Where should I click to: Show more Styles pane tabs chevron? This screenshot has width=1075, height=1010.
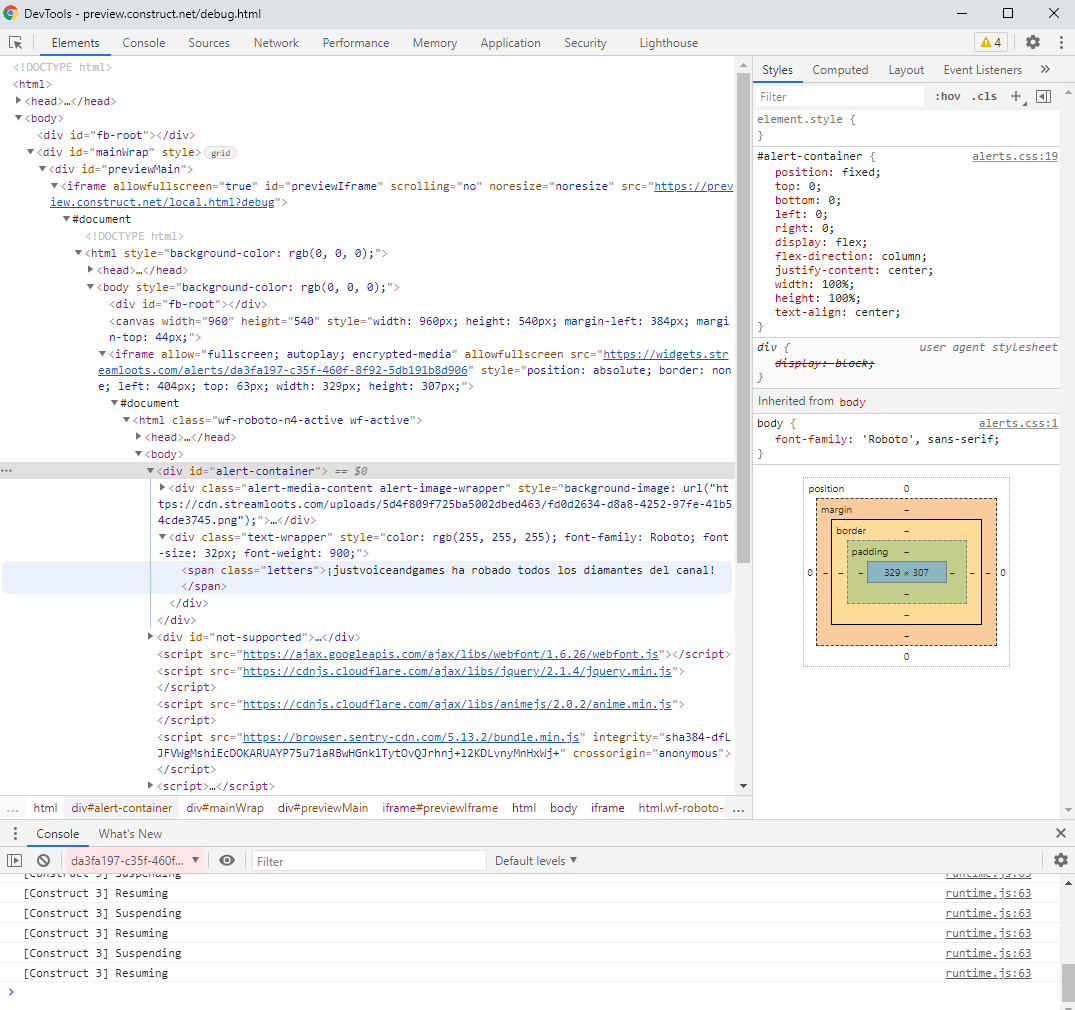1045,69
